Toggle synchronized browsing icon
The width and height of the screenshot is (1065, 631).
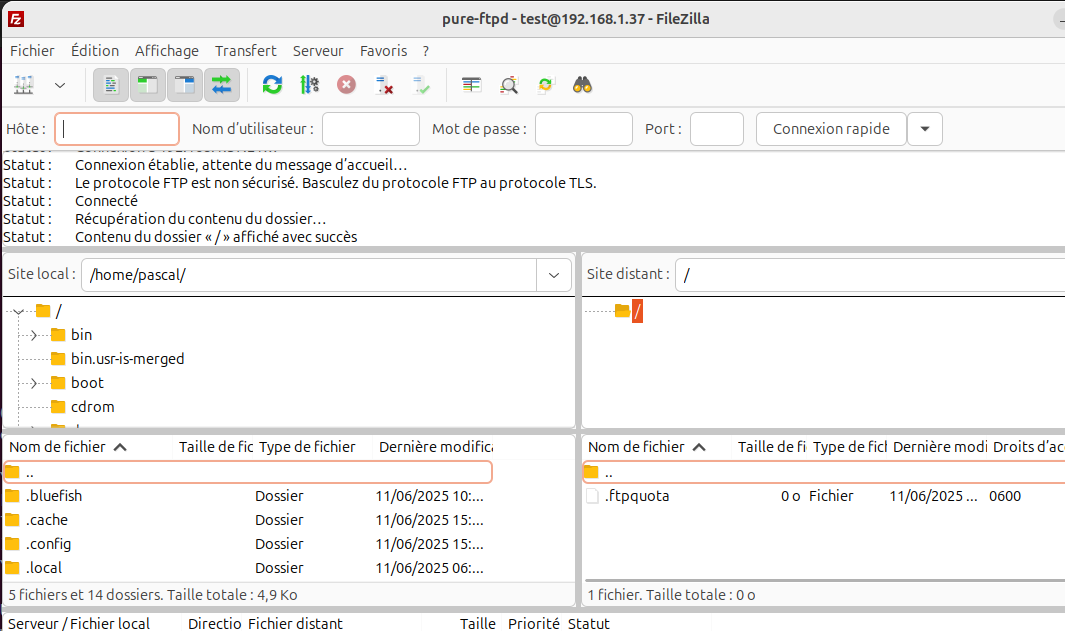[545, 85]
